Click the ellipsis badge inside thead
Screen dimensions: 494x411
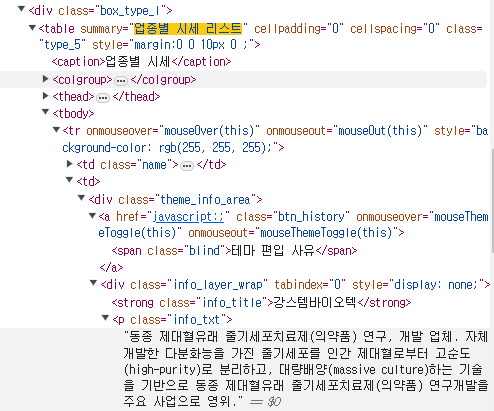tap(103, 98)
